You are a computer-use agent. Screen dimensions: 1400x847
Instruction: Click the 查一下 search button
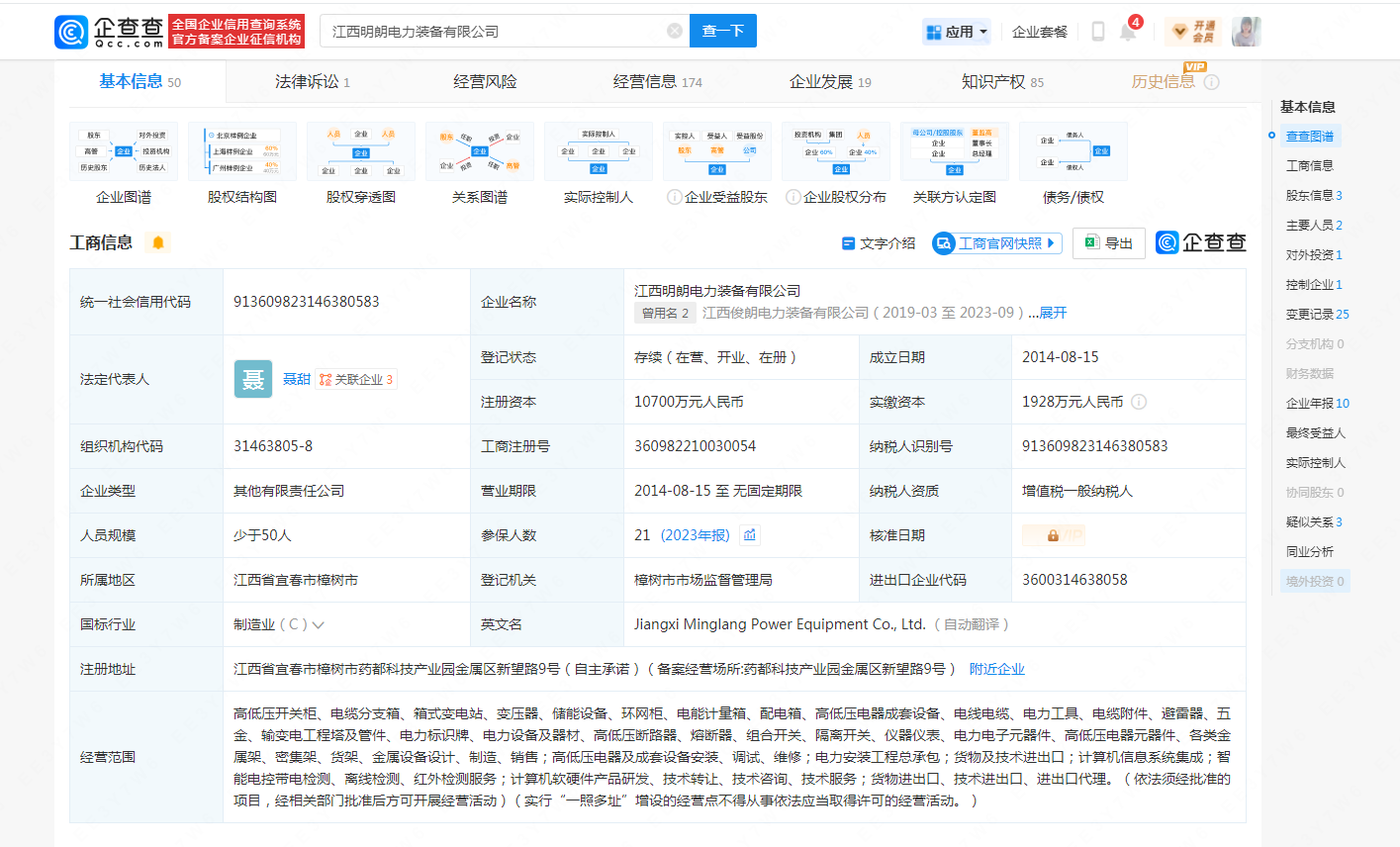723,31
